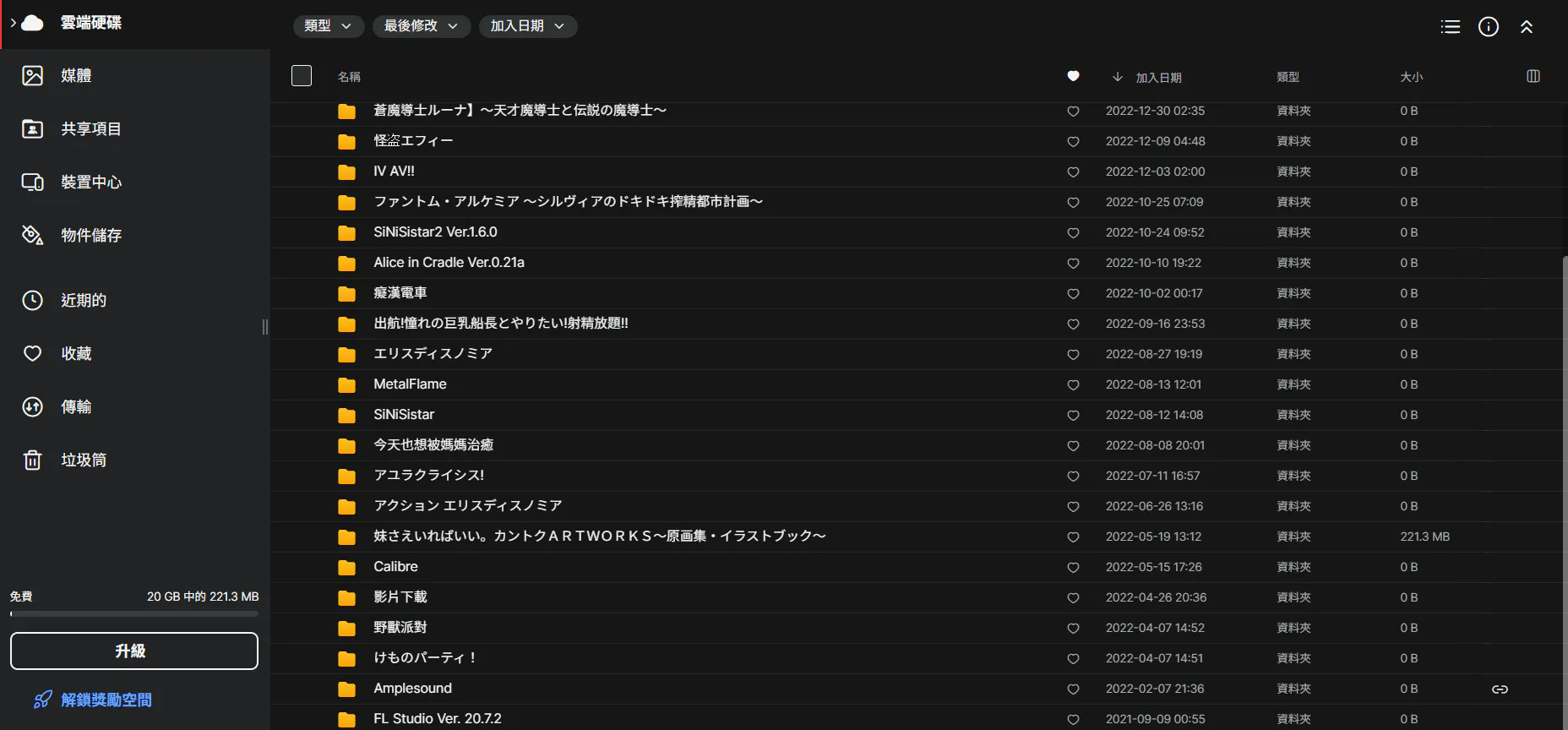The height and width of the screenshot is (730, 1568).
Task: Open column settings icon in header
Action: coord(1533,76)
